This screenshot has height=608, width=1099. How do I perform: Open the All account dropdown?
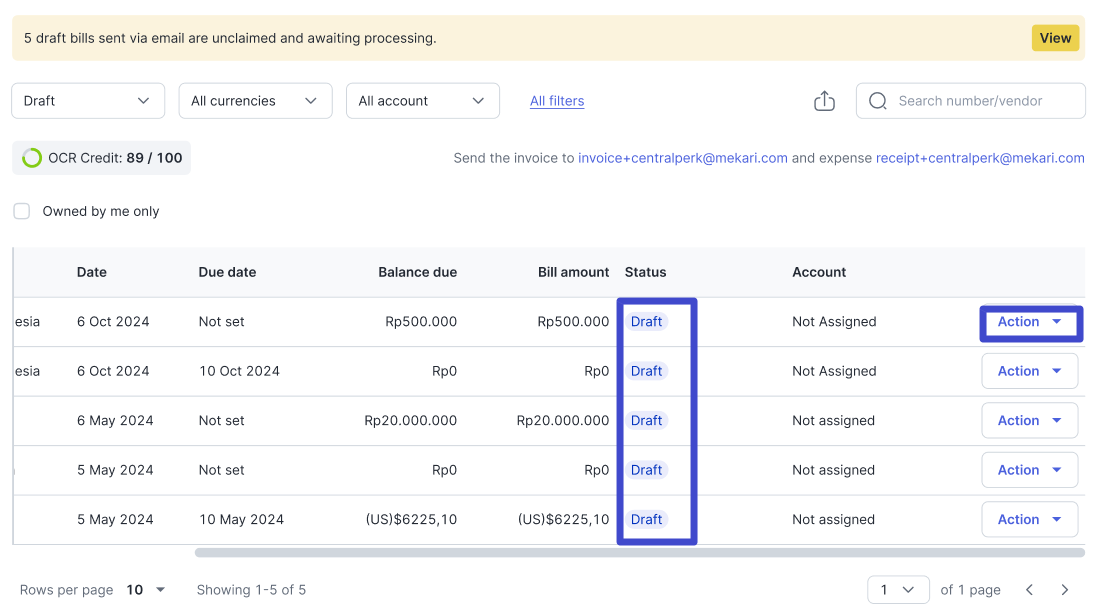pos(421,101)
